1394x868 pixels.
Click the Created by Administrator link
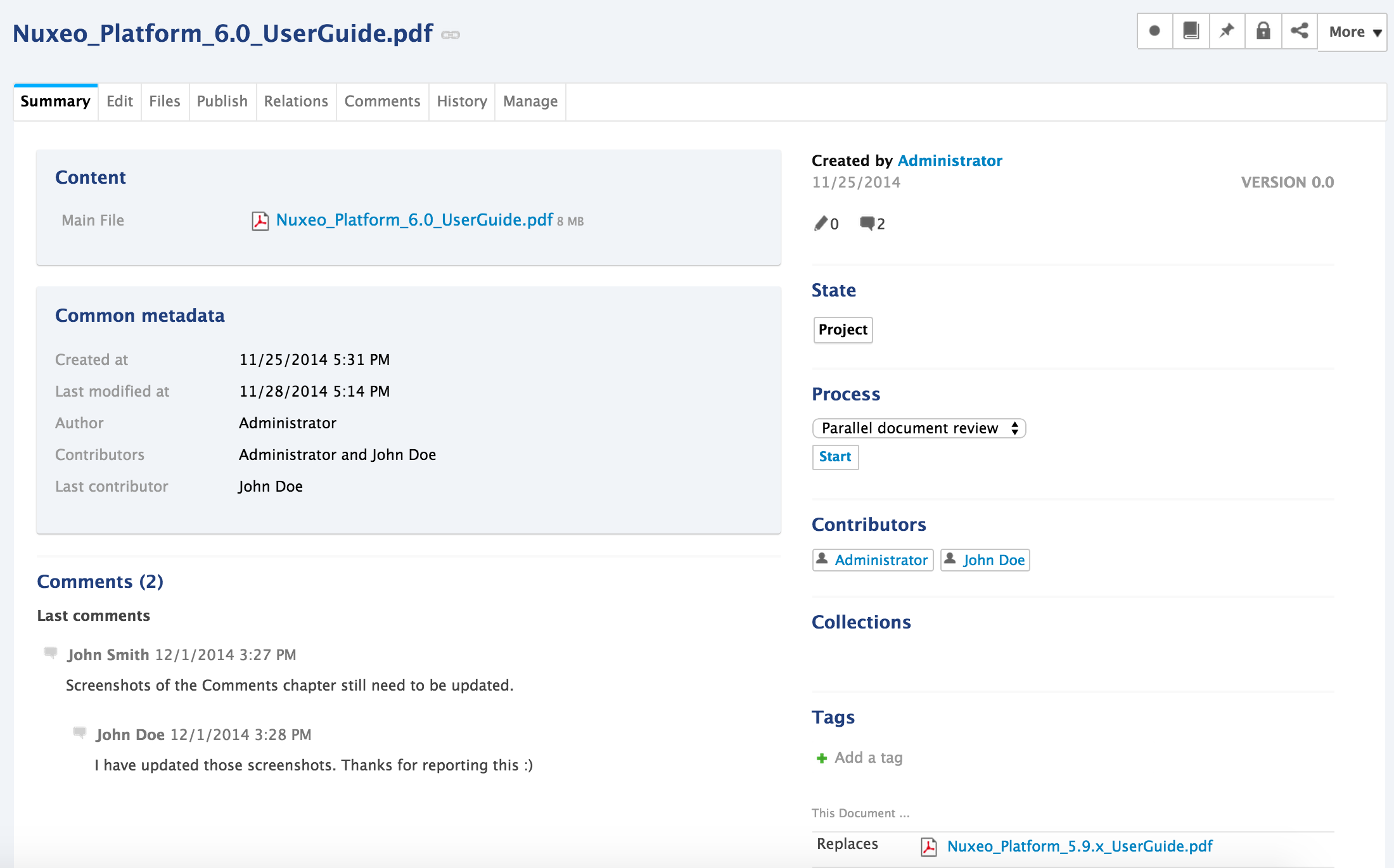tap(950, 161)
